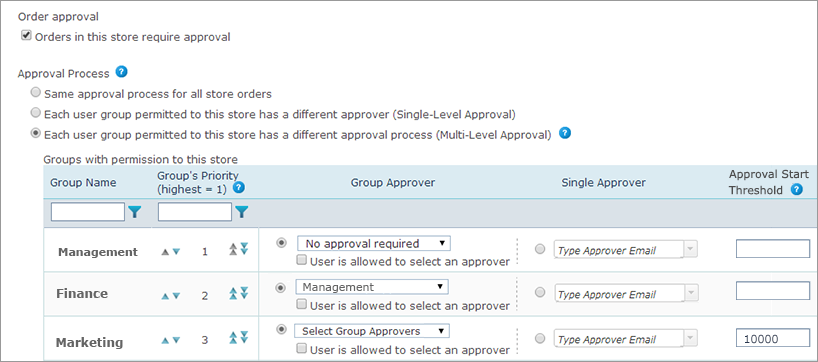
Task: Open the No approval required dropdown
Action: (x=374, y=244)
